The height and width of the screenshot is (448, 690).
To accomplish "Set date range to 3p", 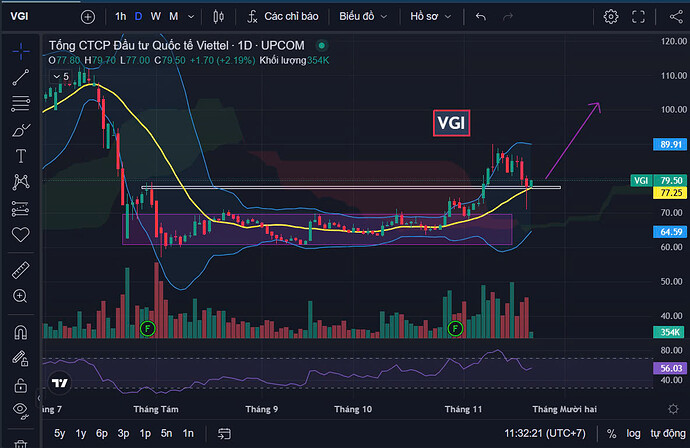I will coord(124,433).
